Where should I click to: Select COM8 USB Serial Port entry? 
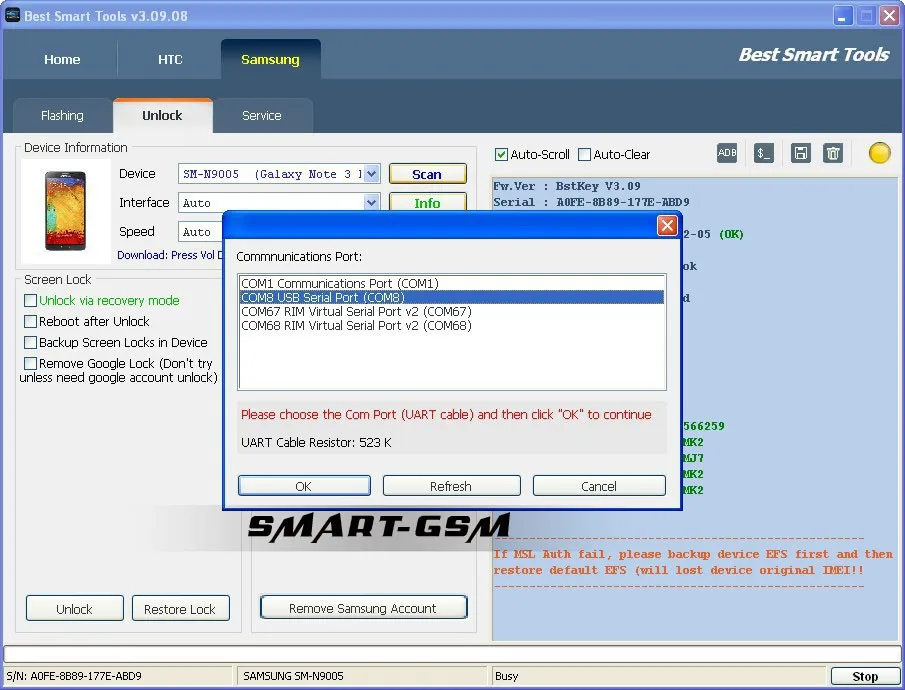[x=451, y=297]
